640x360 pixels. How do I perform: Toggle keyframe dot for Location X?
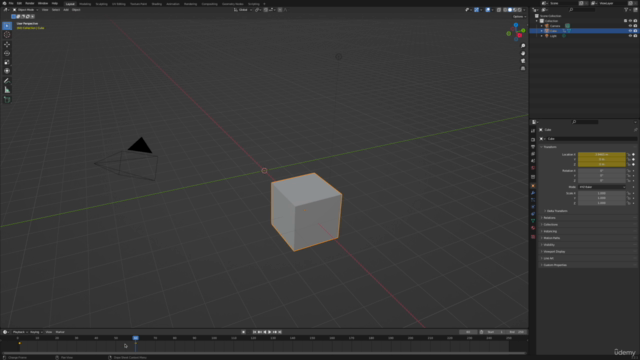[633, 155]
